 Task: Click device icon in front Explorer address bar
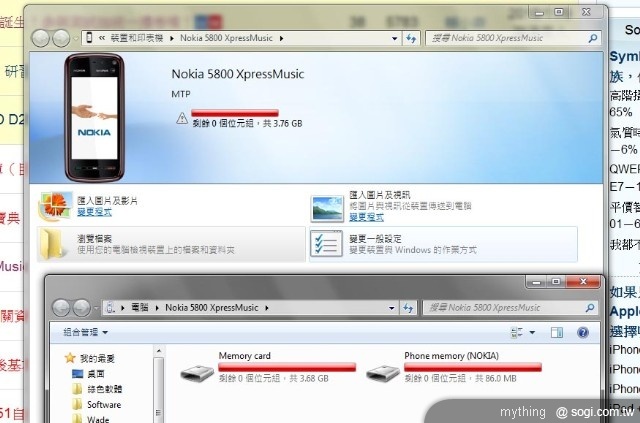(110, 307)
